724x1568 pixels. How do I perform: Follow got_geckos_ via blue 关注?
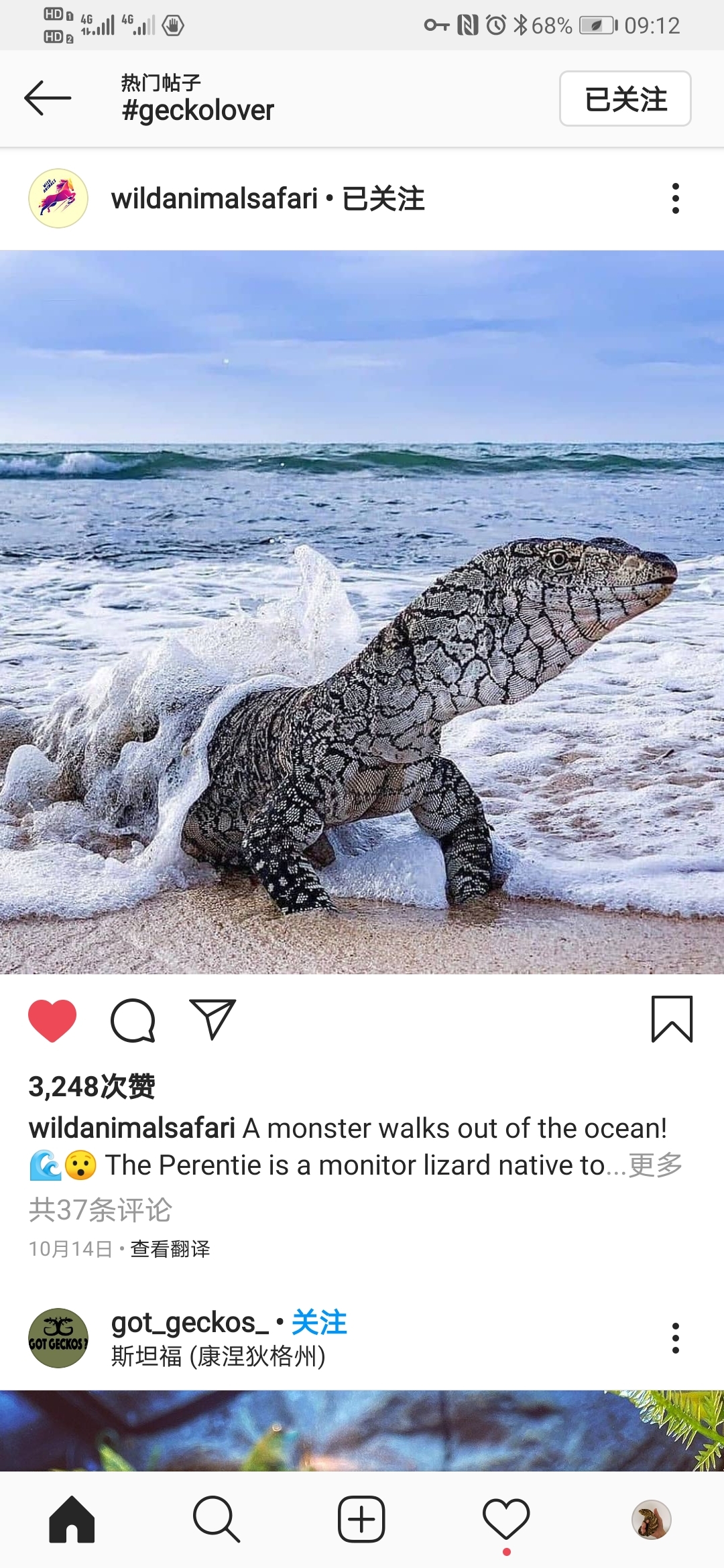(319, 1323)
